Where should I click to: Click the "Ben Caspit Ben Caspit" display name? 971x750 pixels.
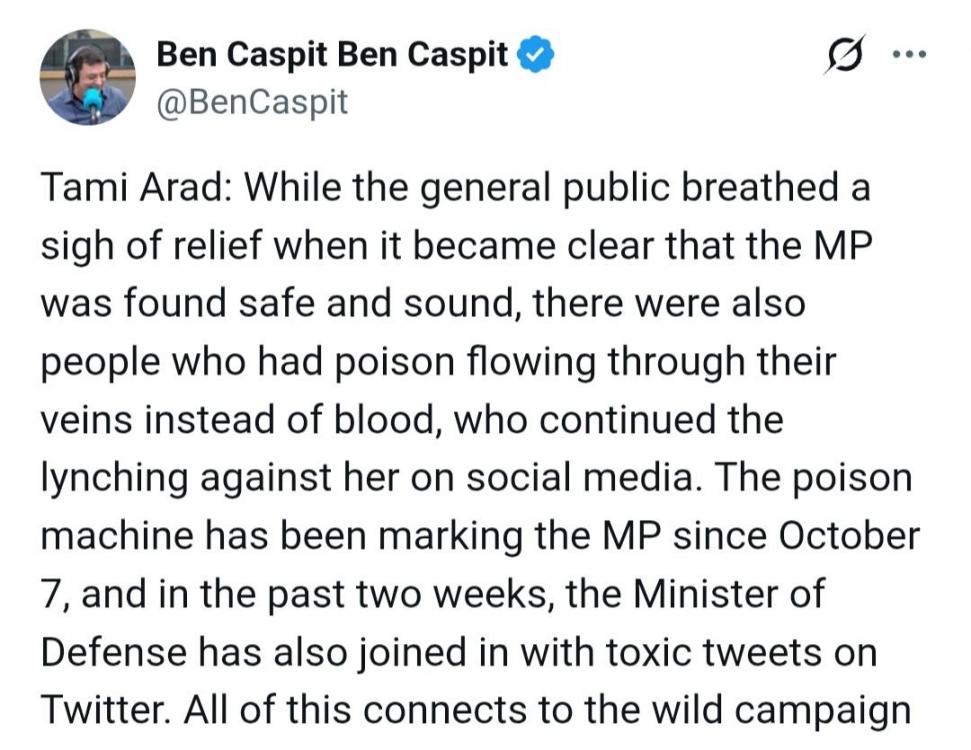pos(332,56)
